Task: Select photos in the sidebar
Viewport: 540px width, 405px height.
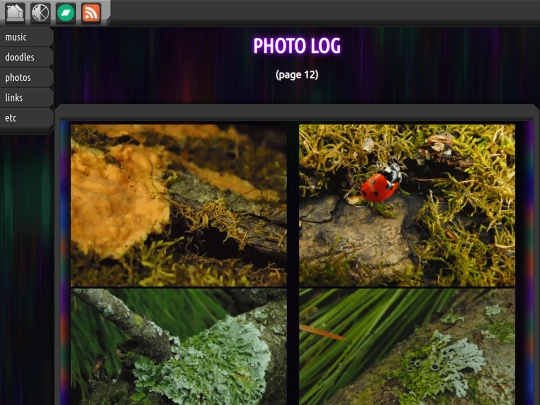Action: tap(27, 77)
